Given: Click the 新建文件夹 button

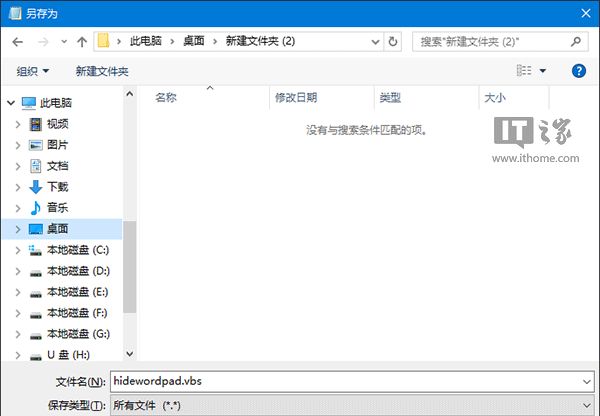Looking at the screenshot, I should 102,71.
